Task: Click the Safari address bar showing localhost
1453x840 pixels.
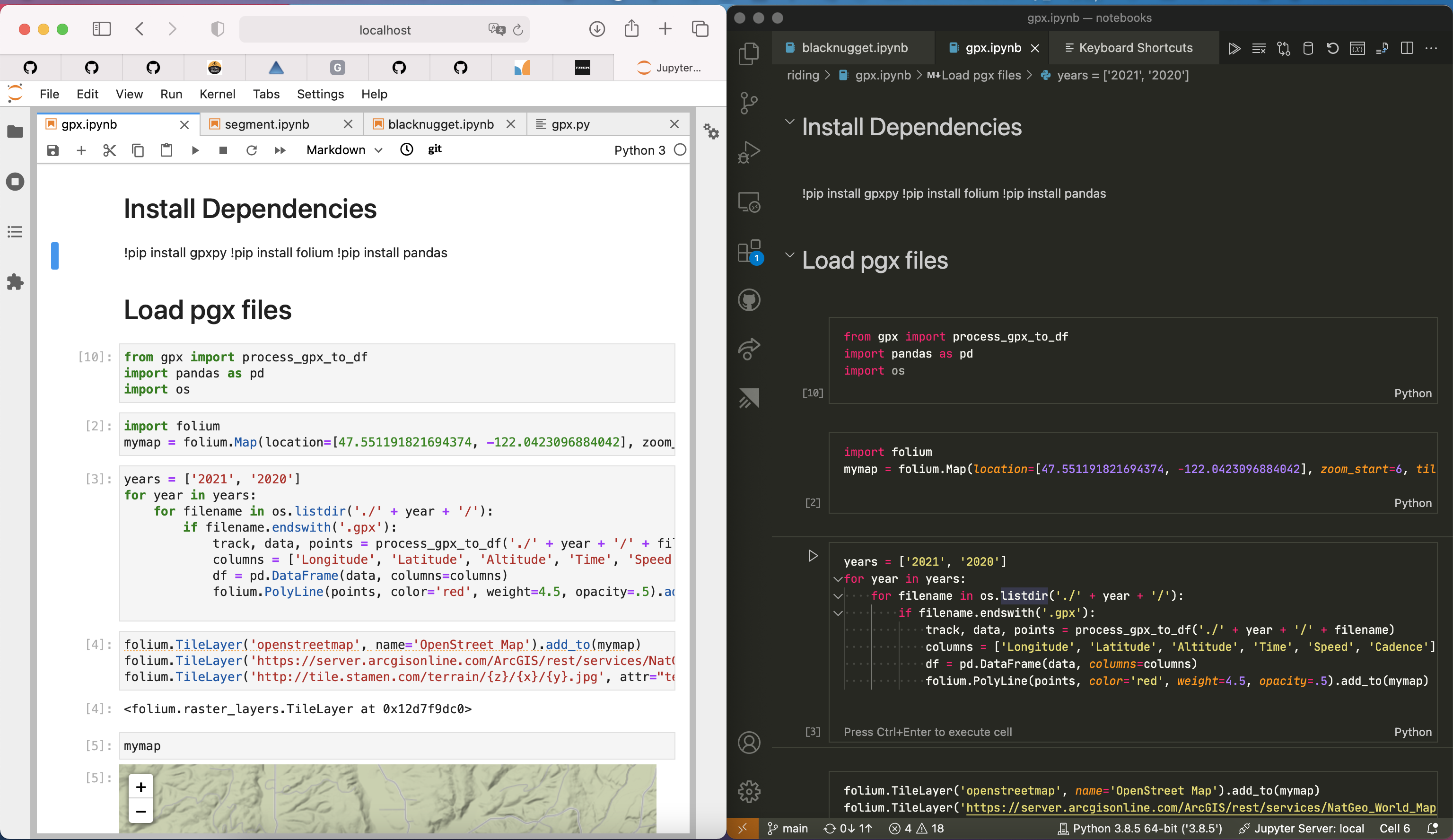Action: tap(385, 29)
